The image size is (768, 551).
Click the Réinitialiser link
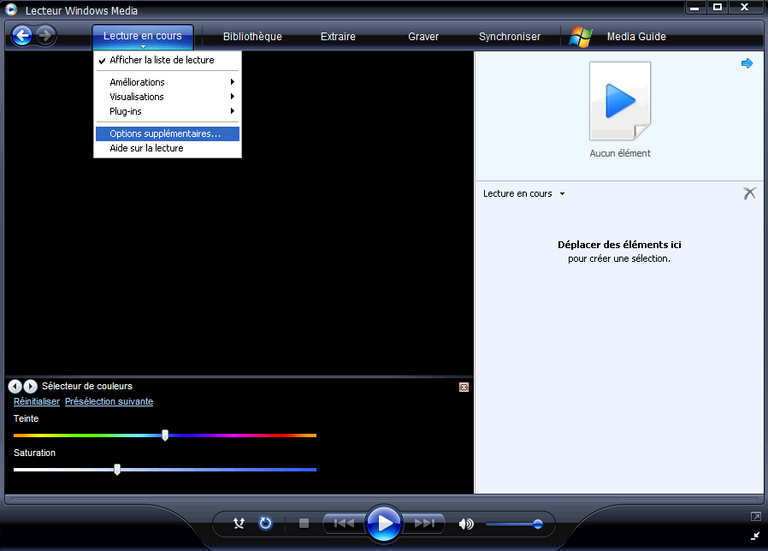[x=37, y=402]
